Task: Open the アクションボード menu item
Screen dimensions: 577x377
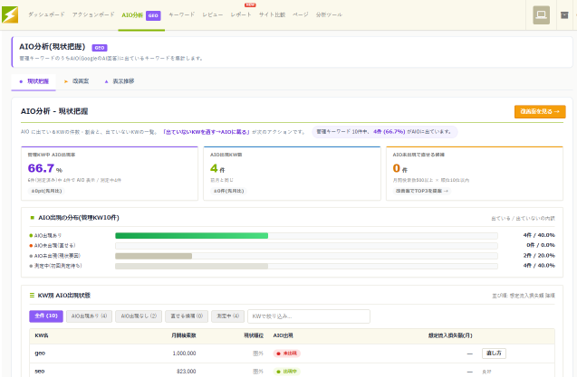Action: 93,15
